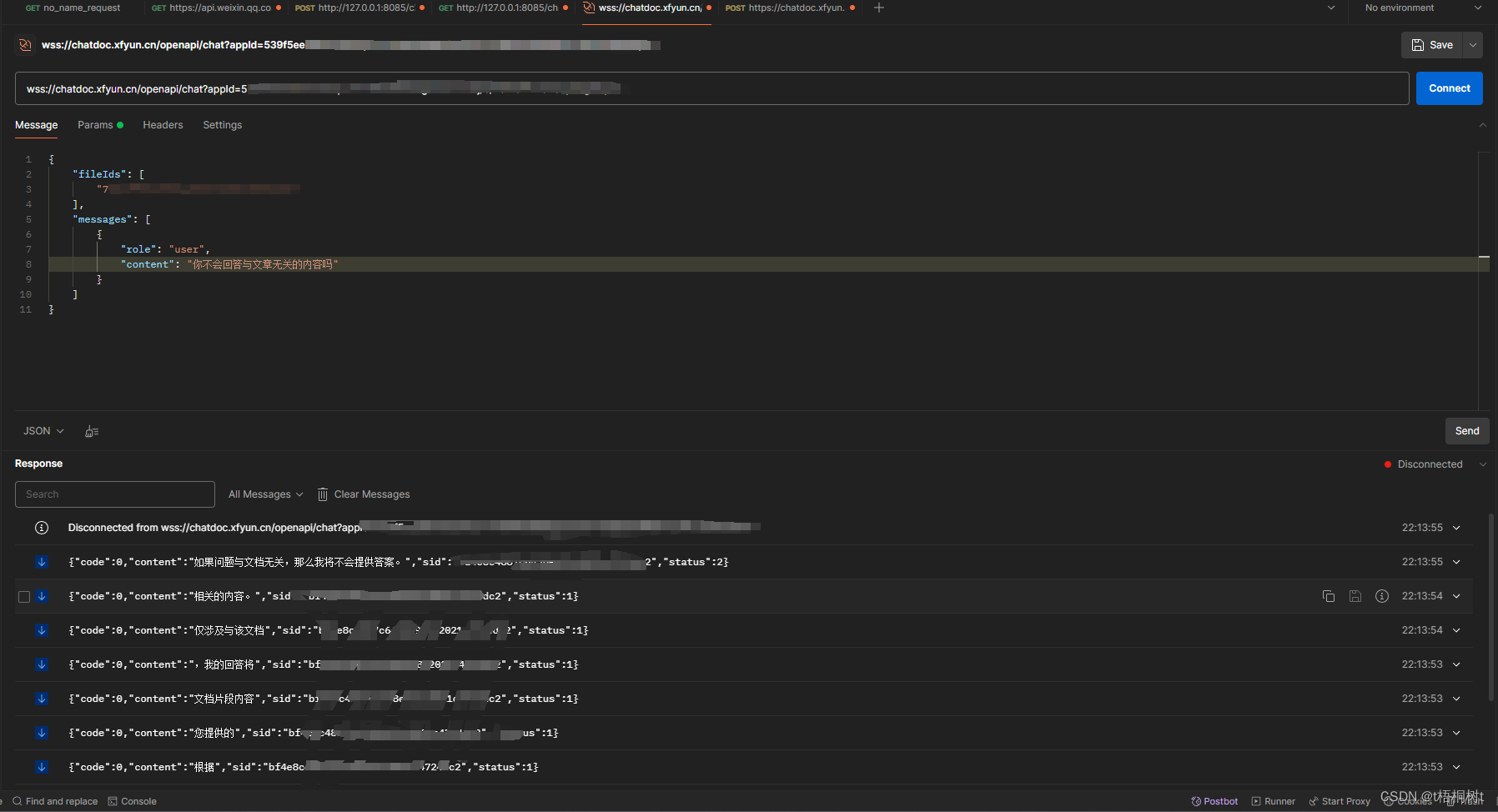Screen dimensions: 1498x812
Task: Click the response message list scrollbar
Action: (x=1491, y=609)
